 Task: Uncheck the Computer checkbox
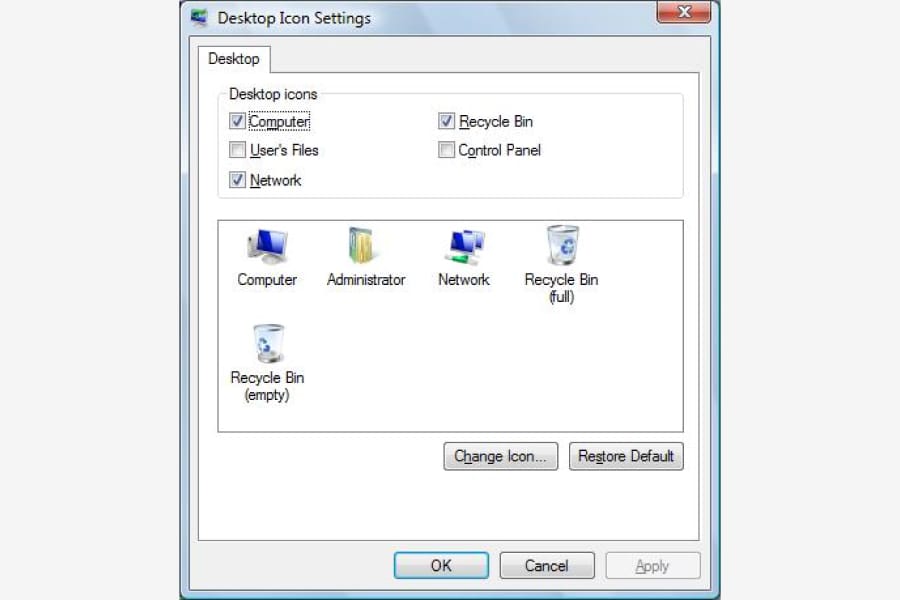point(237,121)
